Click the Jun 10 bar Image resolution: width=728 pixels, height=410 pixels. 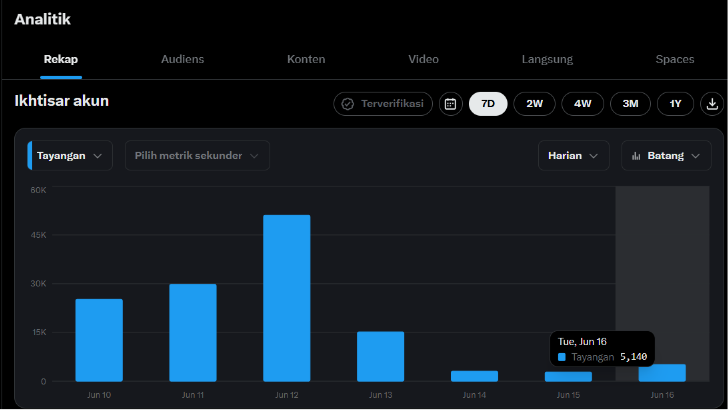[x=99, y=340]
